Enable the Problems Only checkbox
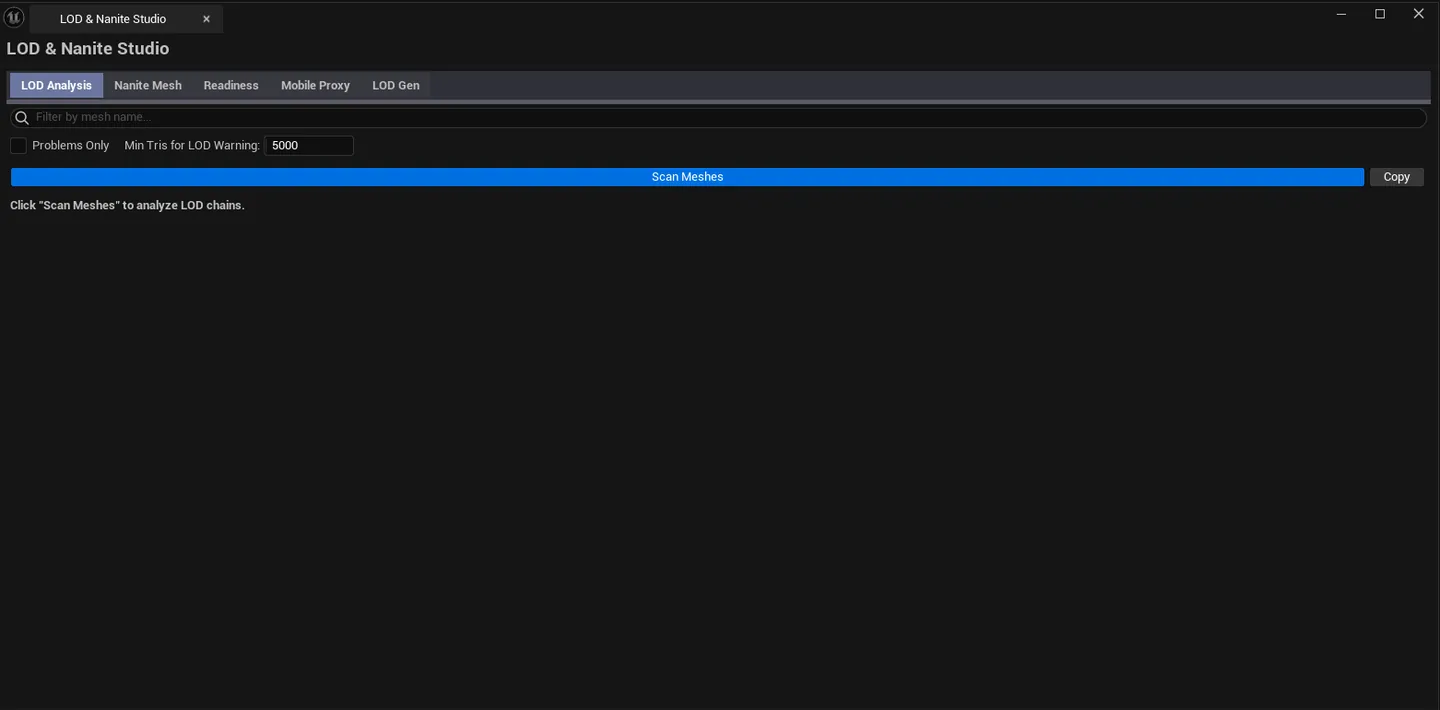Screen dimensions: 1440x710 [18, 146]
